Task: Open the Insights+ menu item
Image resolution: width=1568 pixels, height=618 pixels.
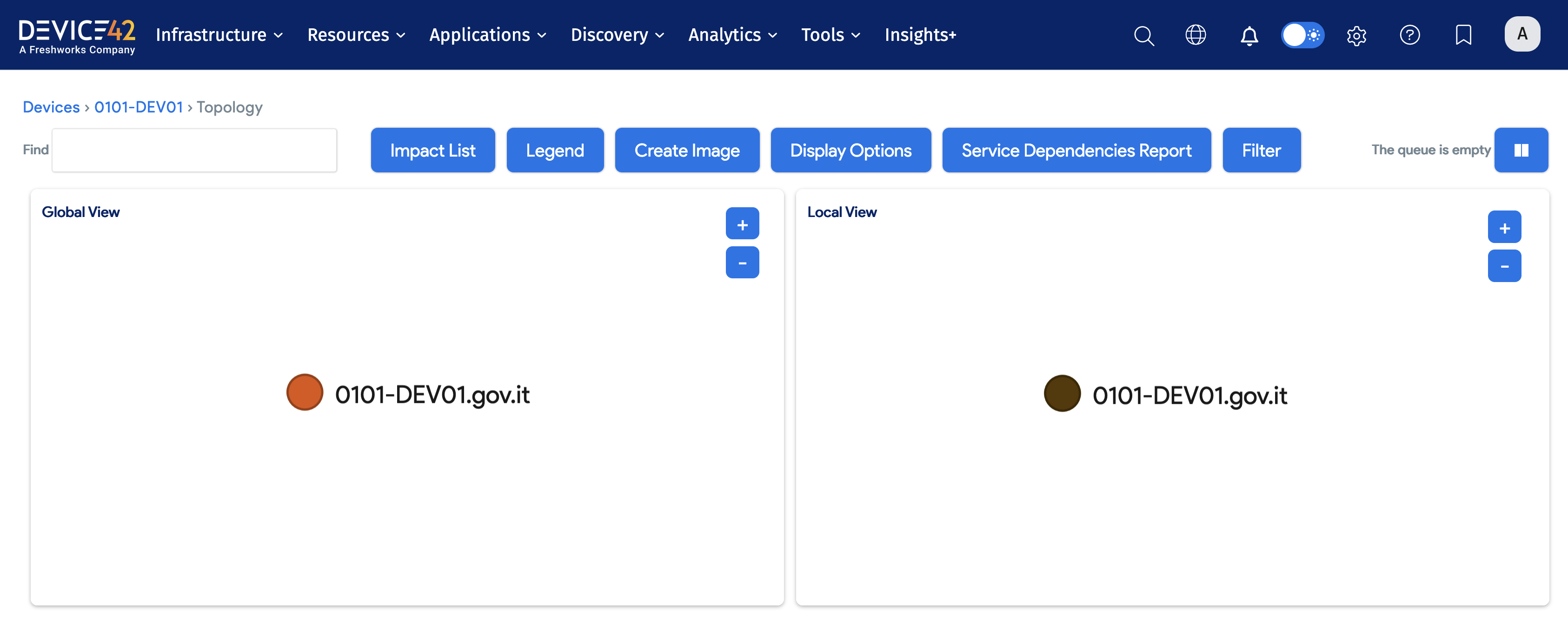Action: point(920,35)
